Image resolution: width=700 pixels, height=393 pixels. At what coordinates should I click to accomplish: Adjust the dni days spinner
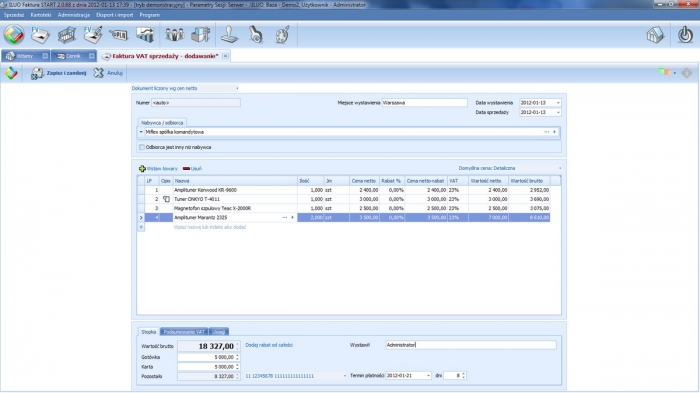coord(463,376)
